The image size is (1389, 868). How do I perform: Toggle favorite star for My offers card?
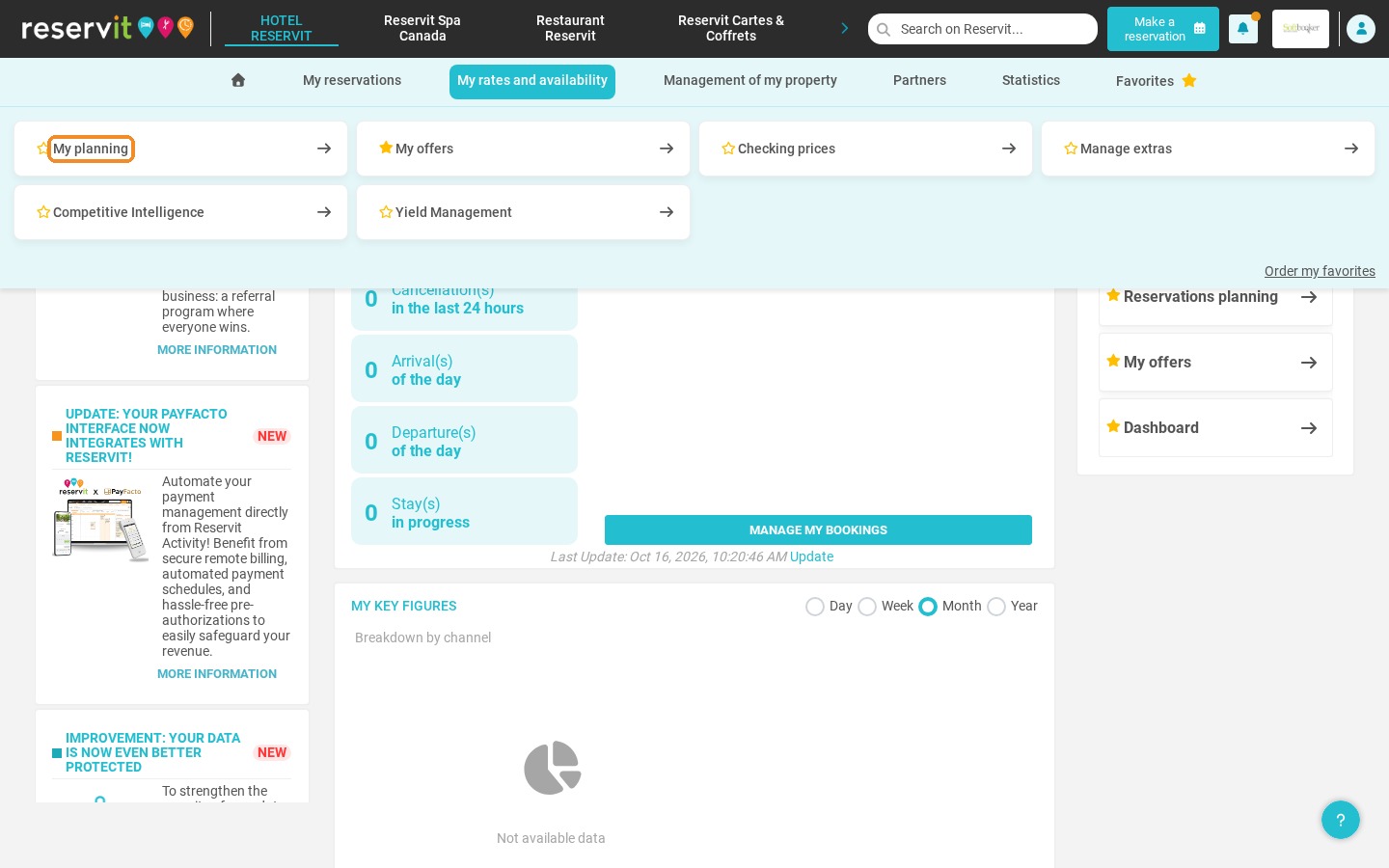[x=386, y=148]
